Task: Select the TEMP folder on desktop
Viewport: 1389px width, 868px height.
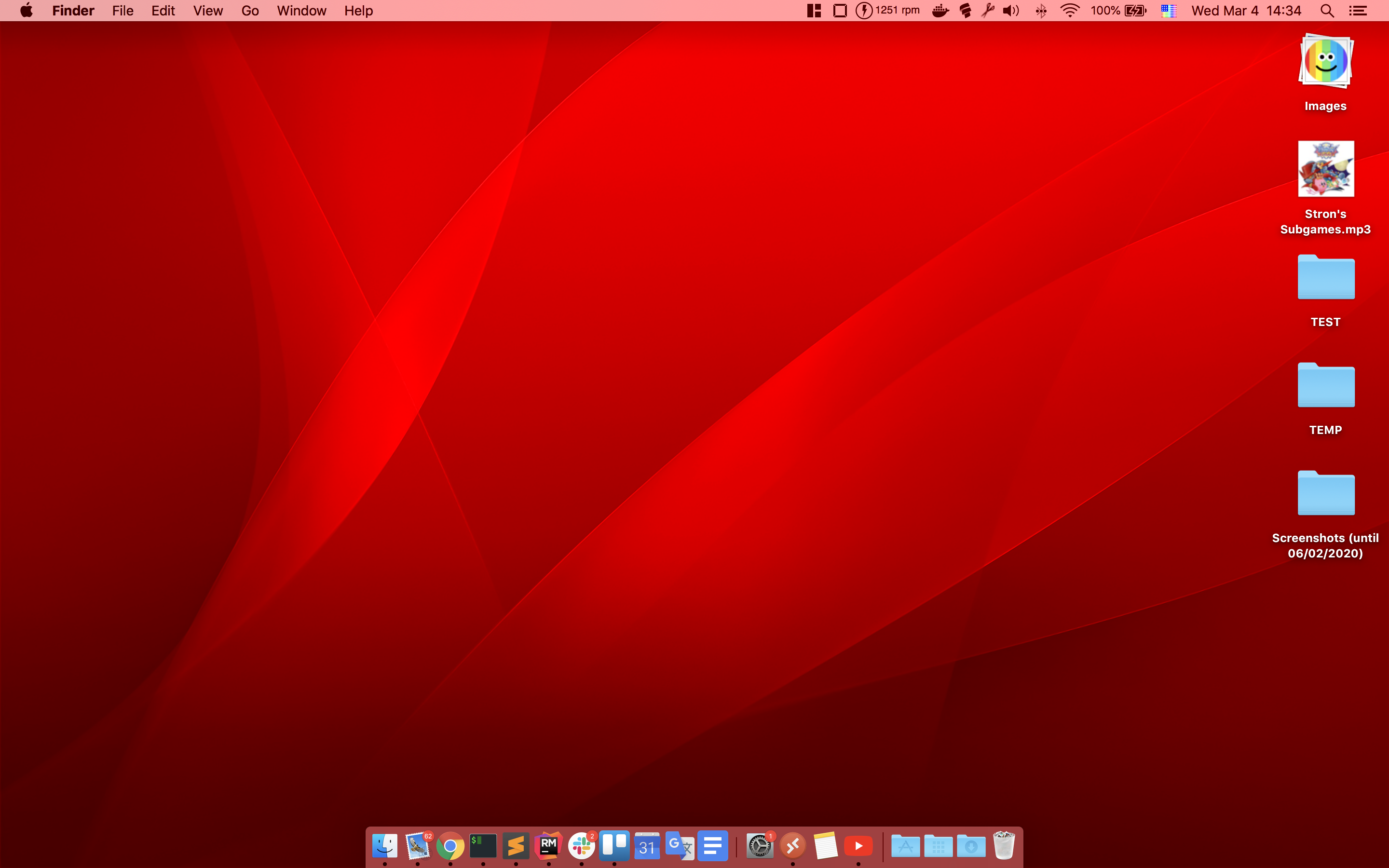Action: (1325, 386)
